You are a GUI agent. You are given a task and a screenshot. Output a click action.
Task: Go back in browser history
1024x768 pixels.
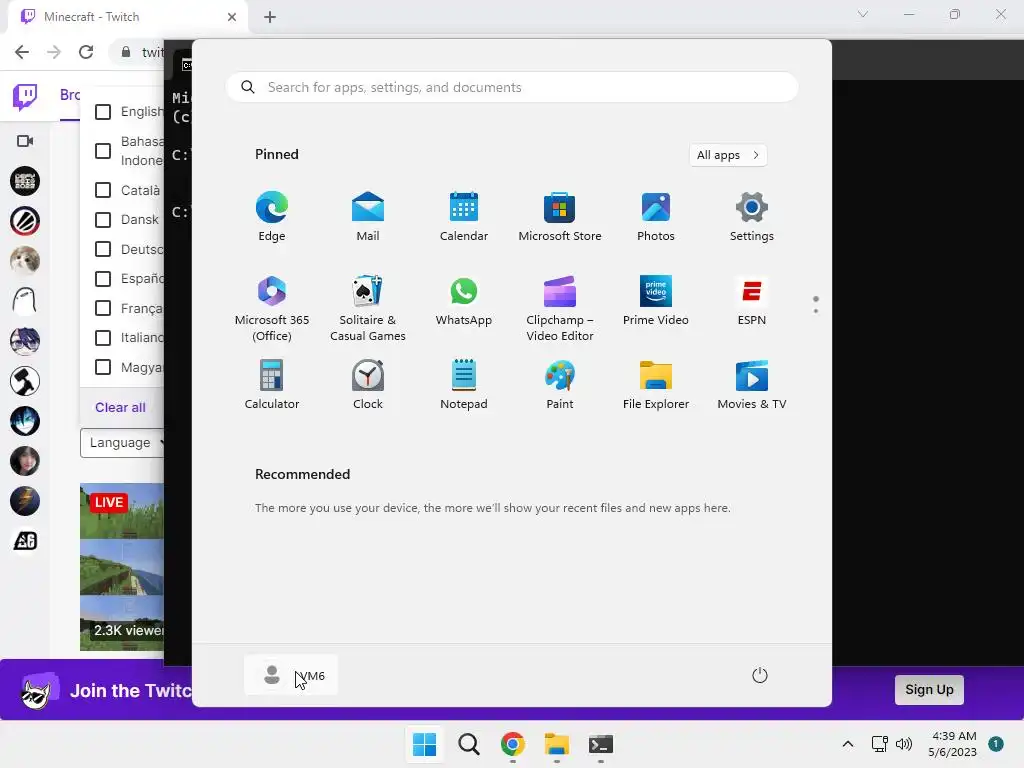point(22,52)
